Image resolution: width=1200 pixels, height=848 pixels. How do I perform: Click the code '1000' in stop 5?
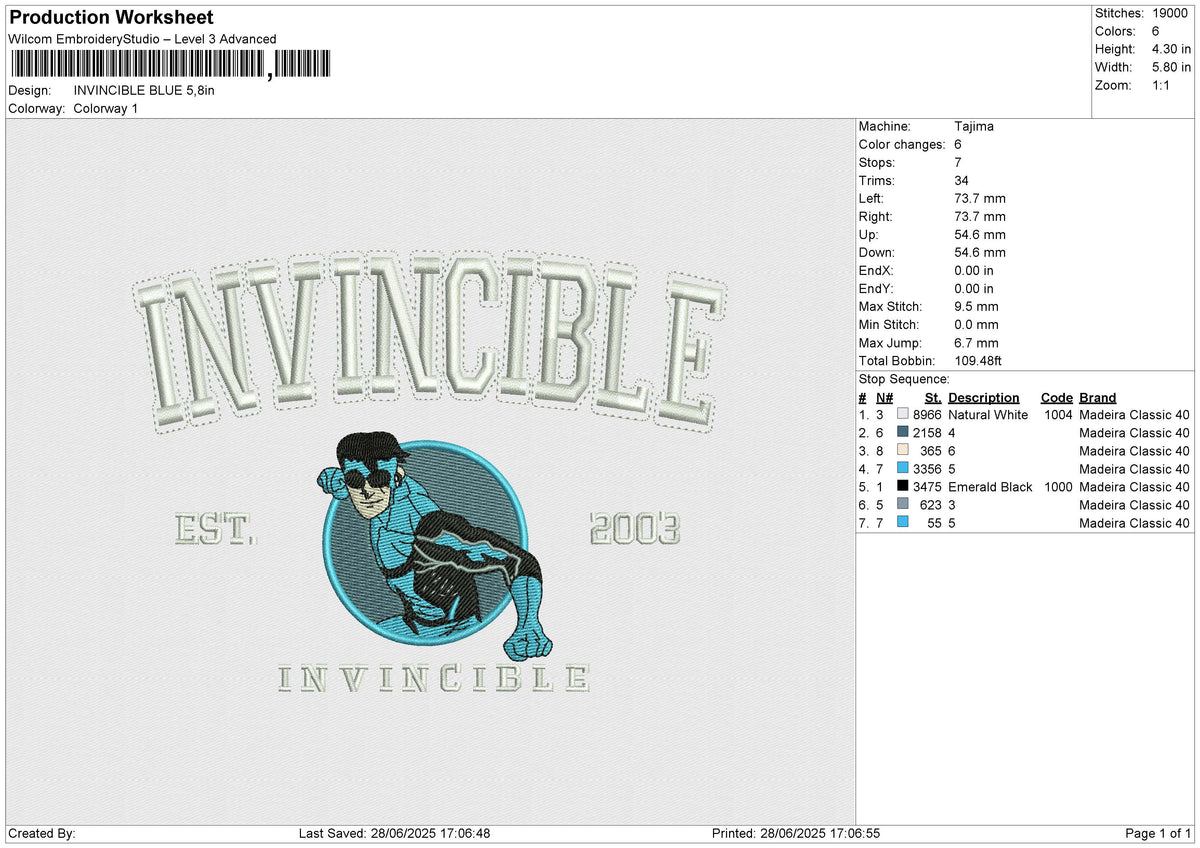click(1058, 486)
